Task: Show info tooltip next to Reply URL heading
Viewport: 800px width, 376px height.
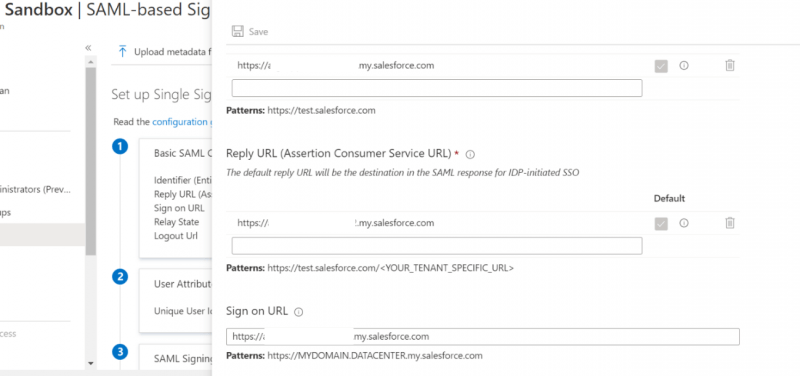Action: click(x=470, y=154)
